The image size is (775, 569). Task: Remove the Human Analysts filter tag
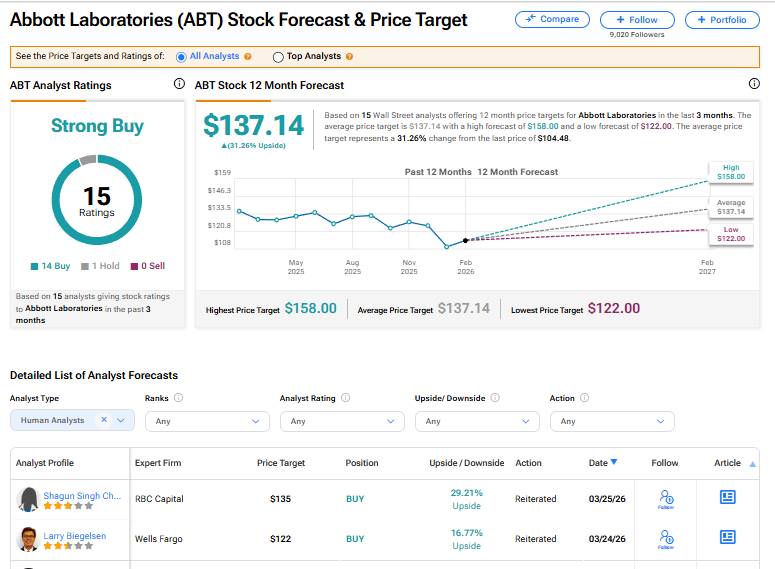click(x=104, y=421)
